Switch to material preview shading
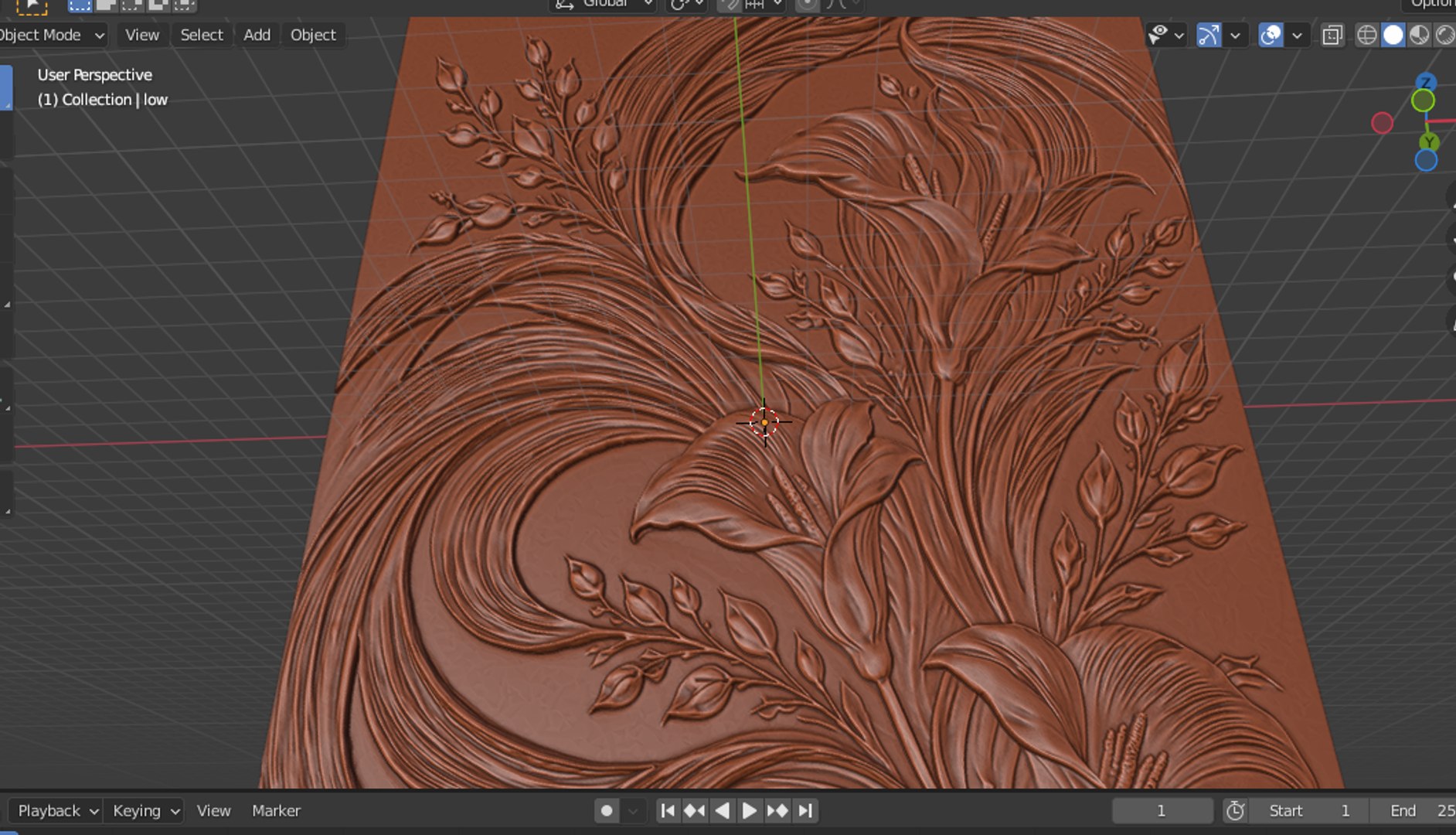 (1419, 35)
